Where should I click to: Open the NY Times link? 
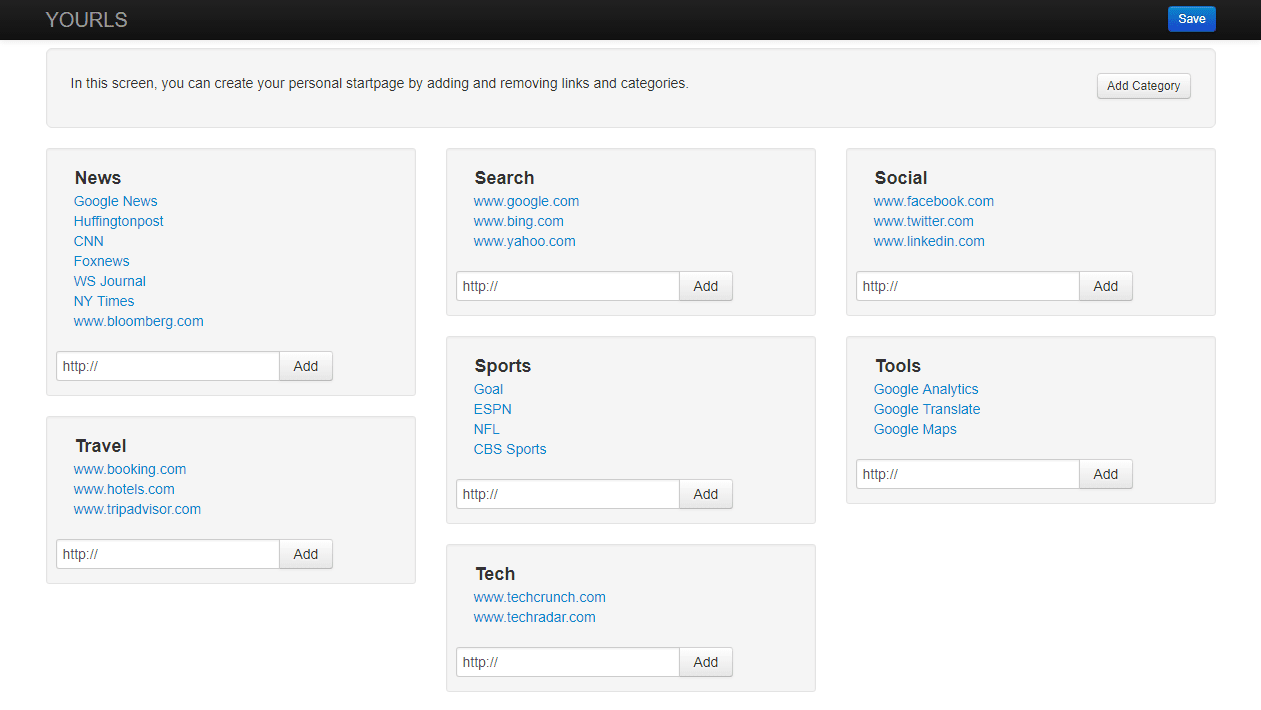tap(103, 301)
